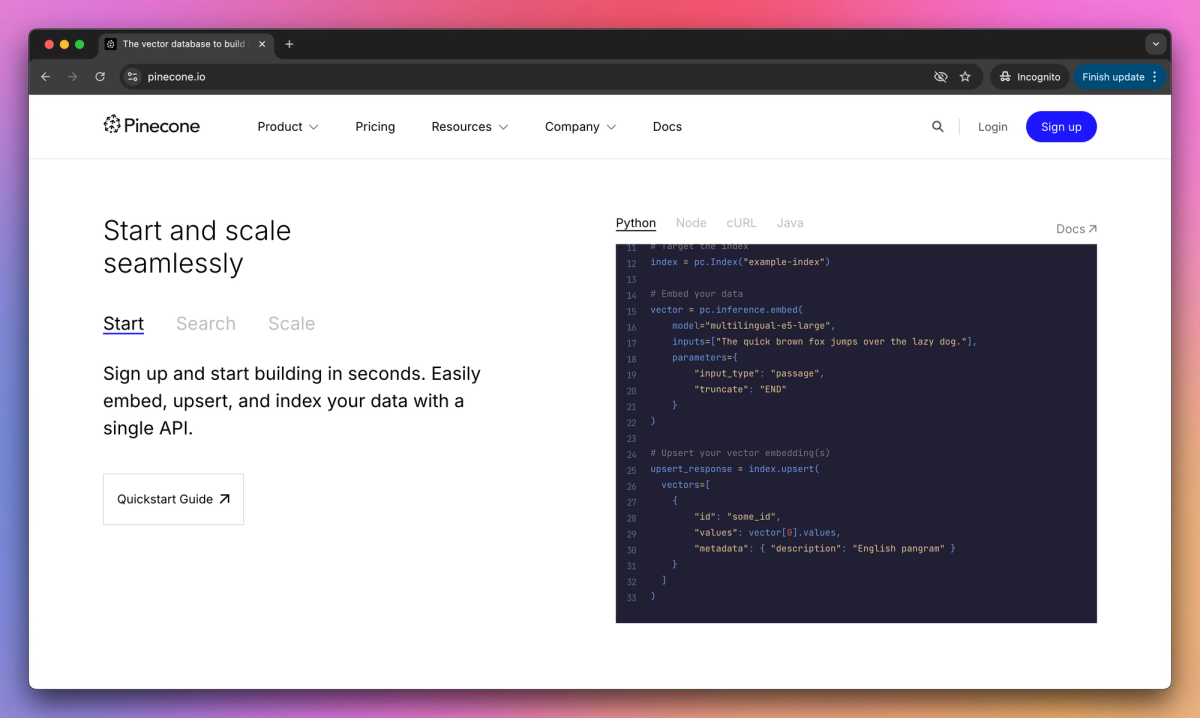Switch to the Java code tab
The image size is (1200, 718).
coord(790,223)
